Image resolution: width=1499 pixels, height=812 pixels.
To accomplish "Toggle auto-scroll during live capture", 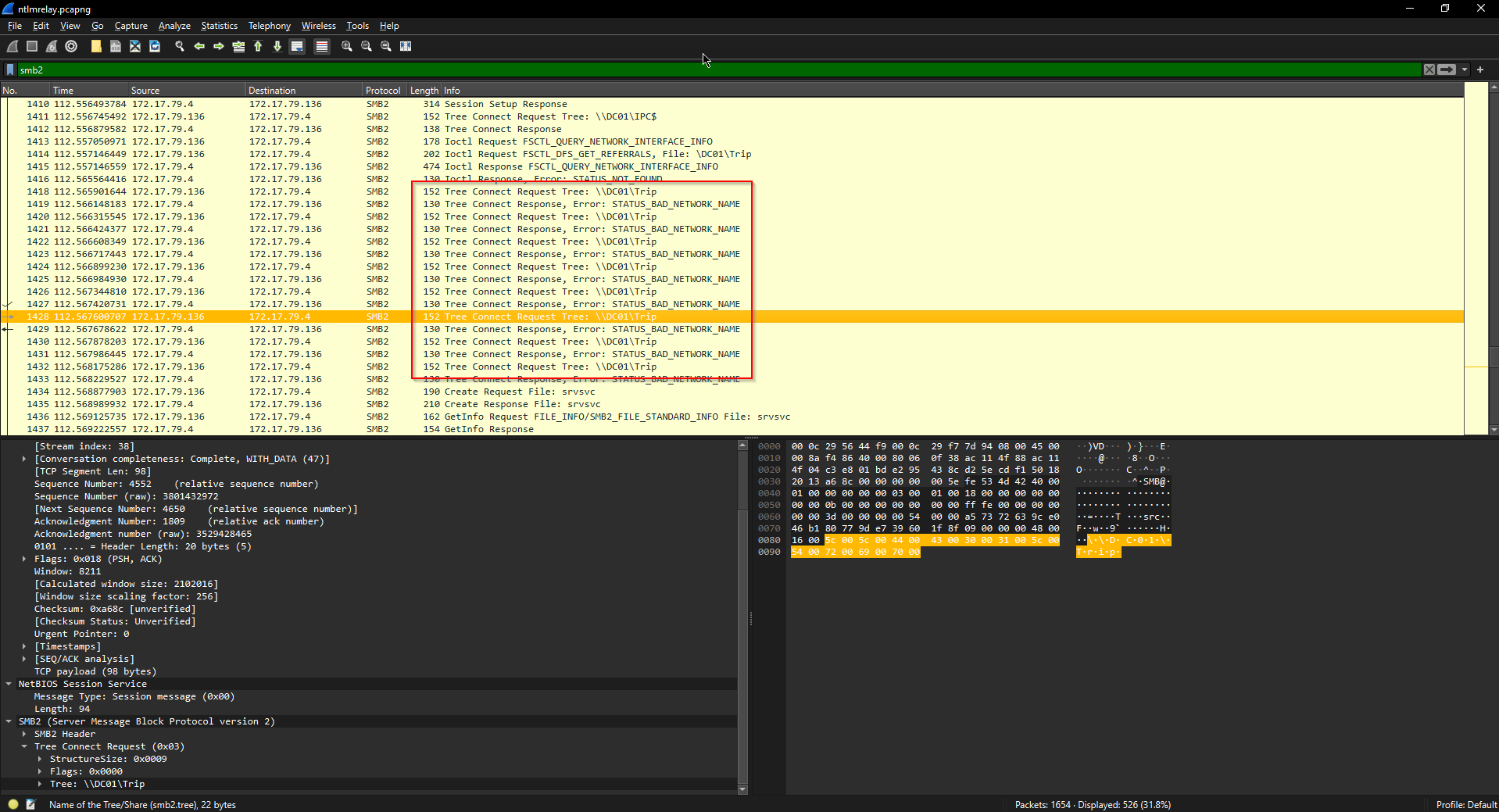I will tap(297, 46).
